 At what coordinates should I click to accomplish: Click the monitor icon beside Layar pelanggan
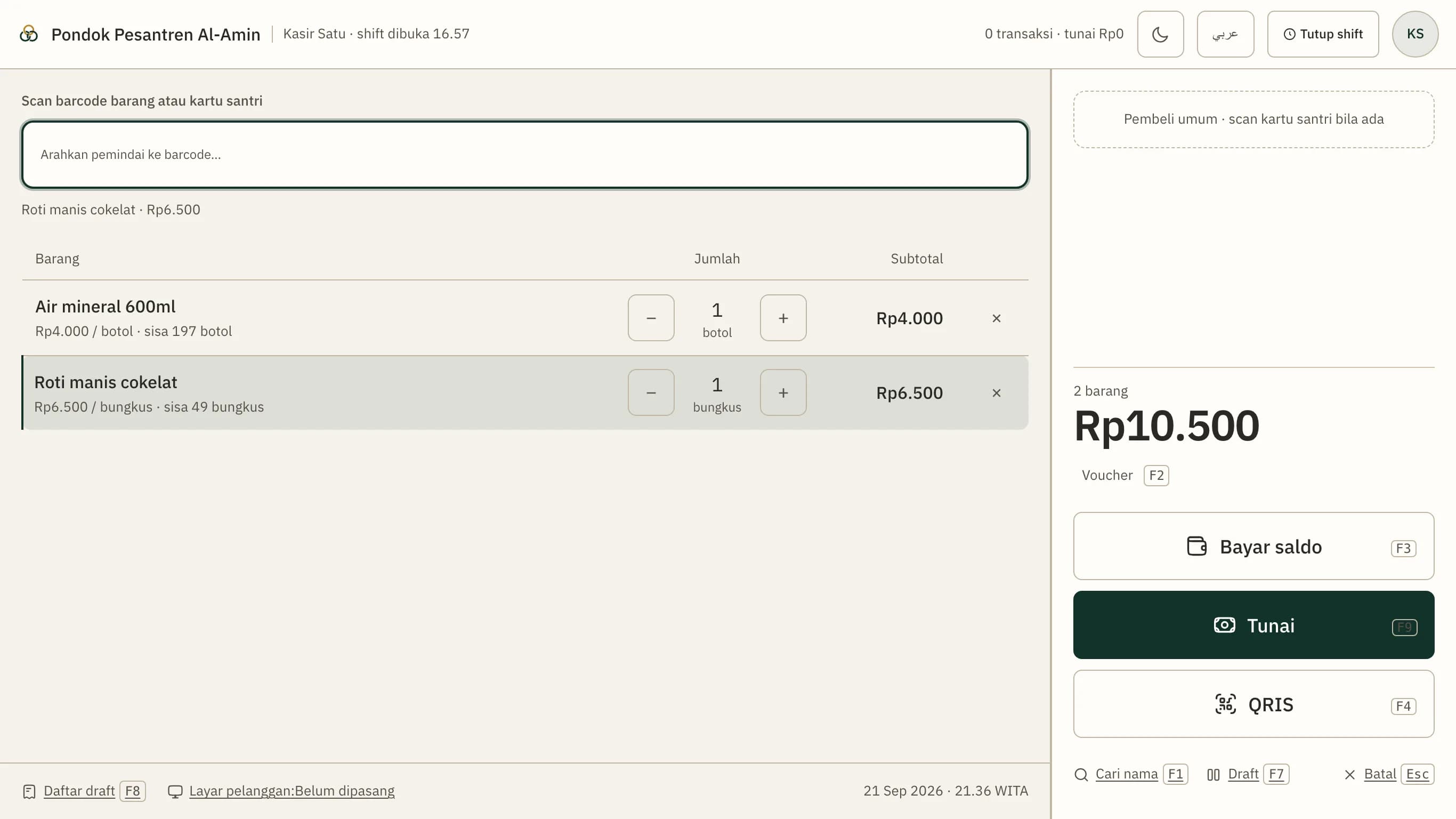(x=175, y=791)
